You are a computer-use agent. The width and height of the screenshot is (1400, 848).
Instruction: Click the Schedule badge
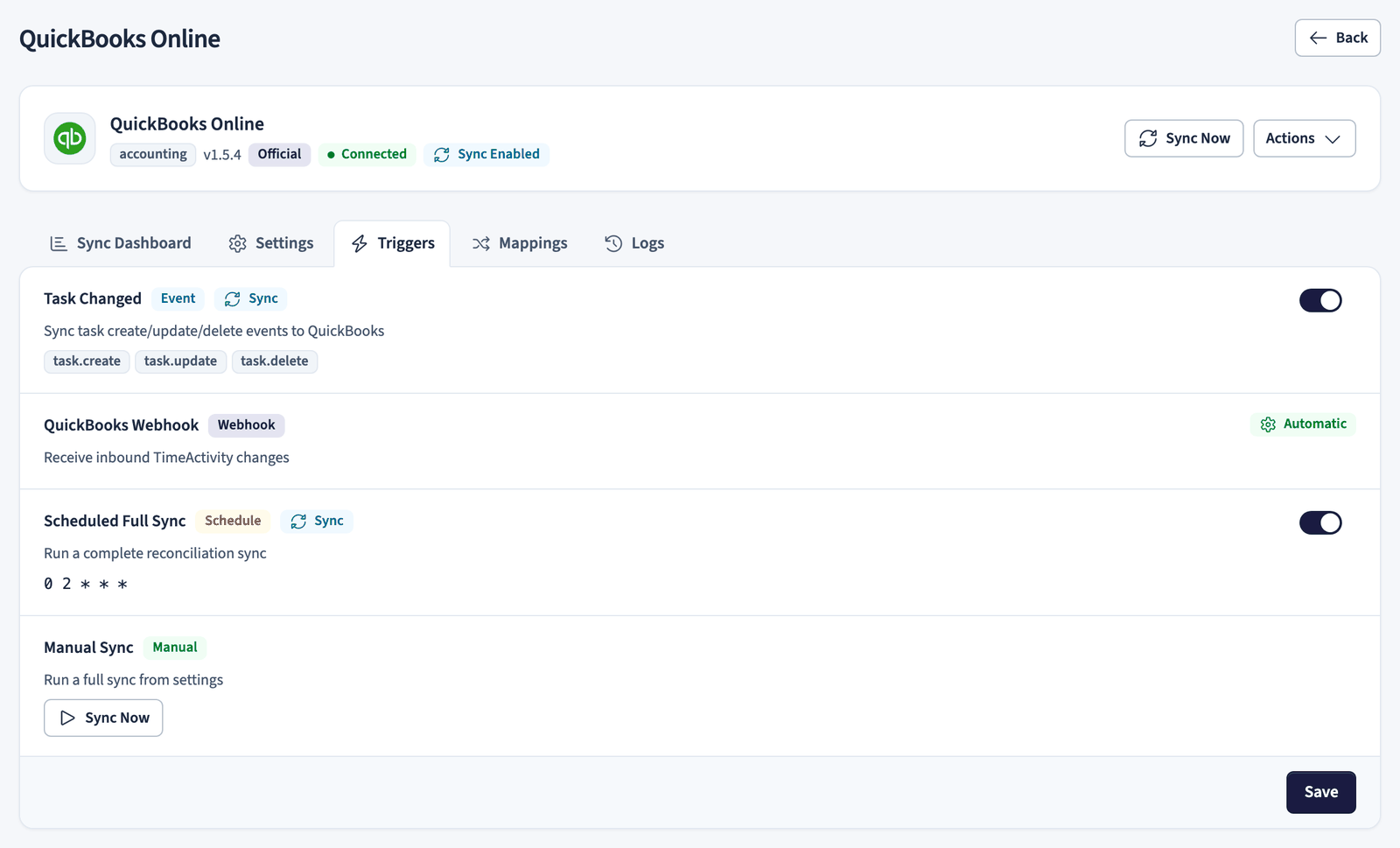233,522
